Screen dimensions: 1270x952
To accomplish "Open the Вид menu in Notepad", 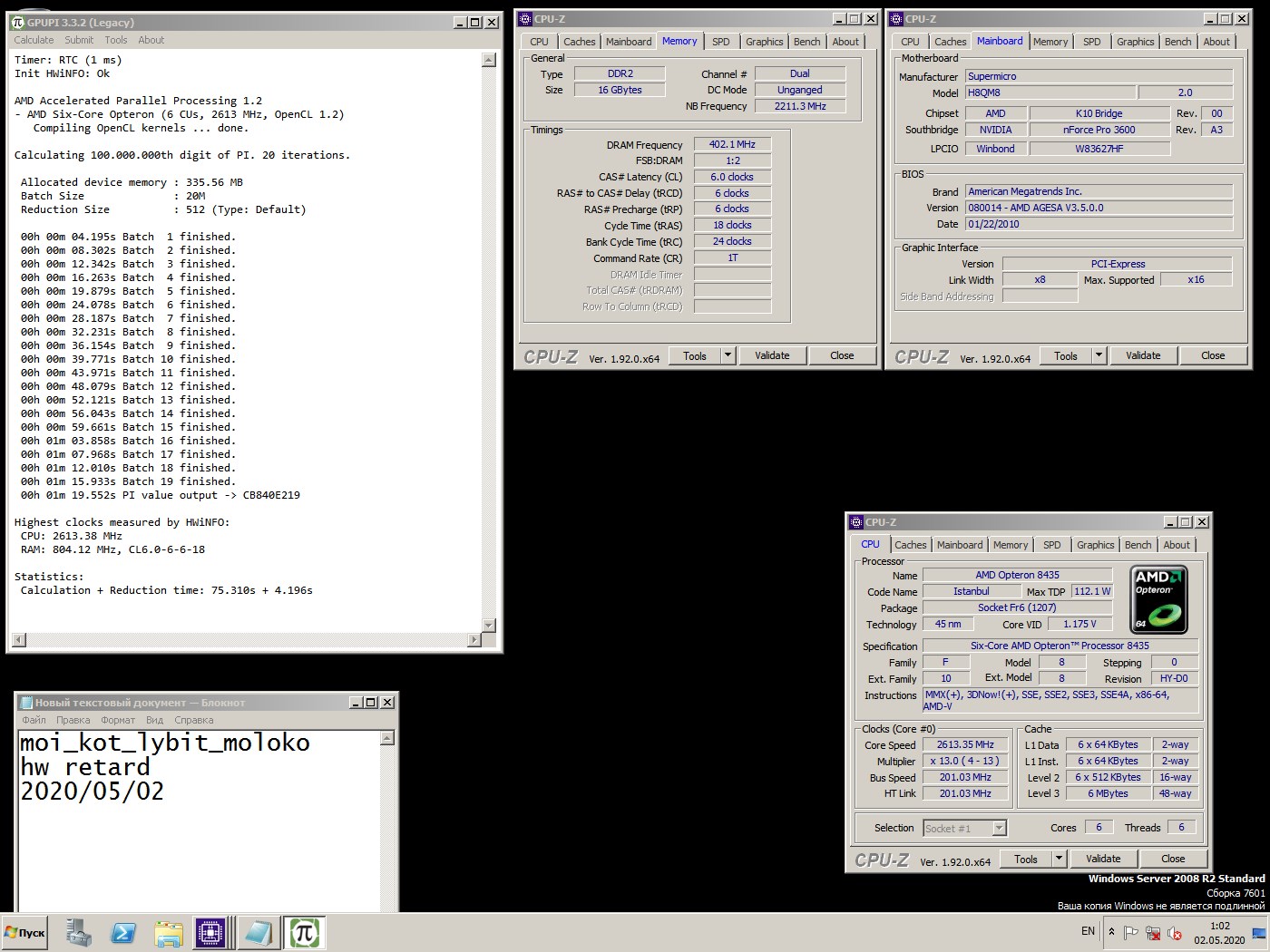I will (155, 720).
